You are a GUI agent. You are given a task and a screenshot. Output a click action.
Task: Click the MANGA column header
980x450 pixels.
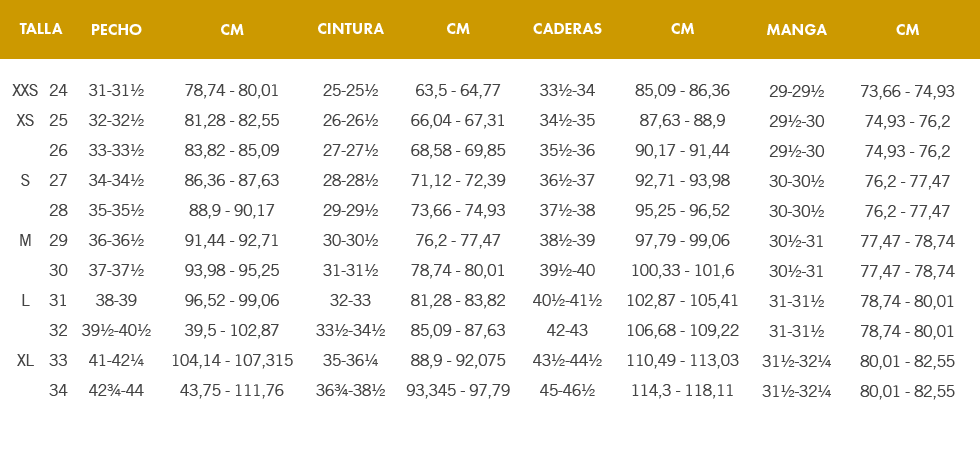pyautogui.click(x=796, y=30)
